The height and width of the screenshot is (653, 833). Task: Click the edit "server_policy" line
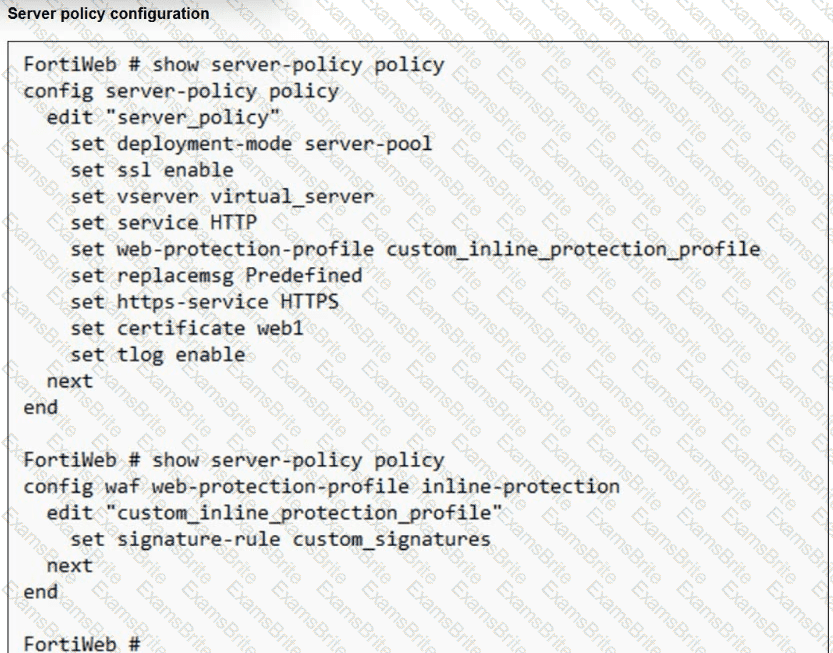tap(163, 117)
